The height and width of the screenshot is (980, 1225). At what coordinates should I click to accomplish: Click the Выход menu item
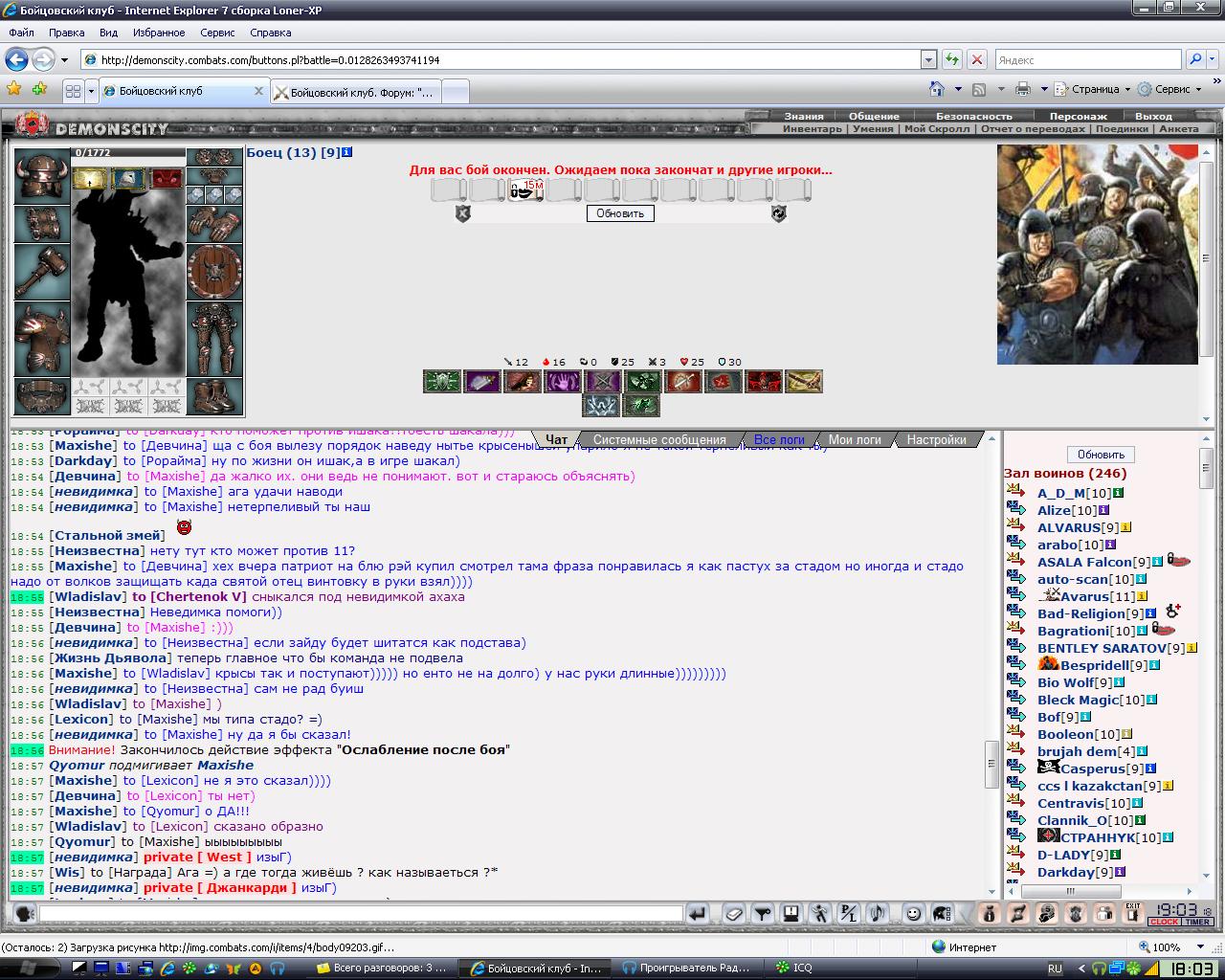pyautogui.click(x=1153, y=116)
